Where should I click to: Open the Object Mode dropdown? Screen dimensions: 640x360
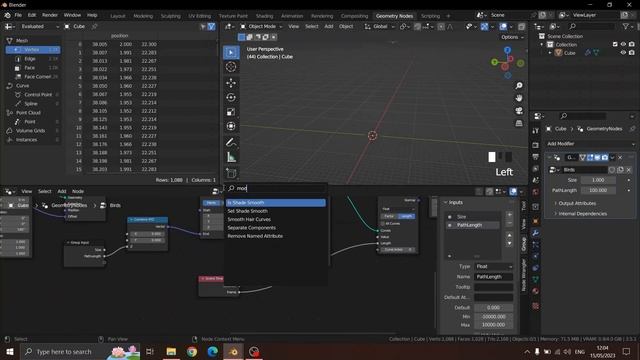261,27
